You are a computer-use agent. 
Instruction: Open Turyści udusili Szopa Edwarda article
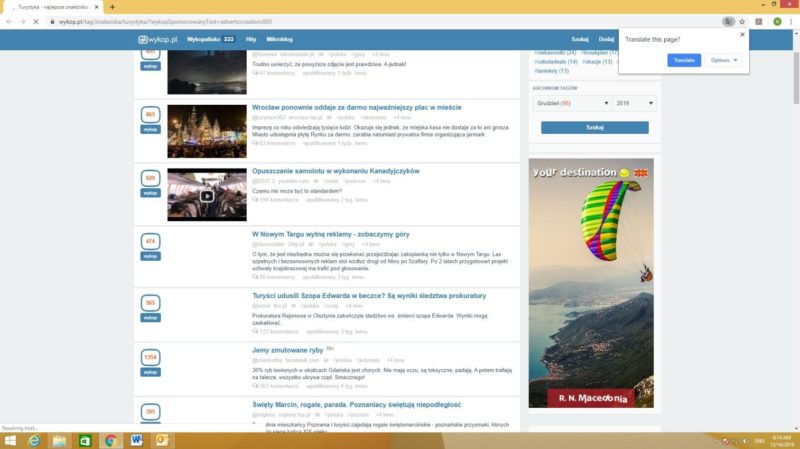tap(369, 296)
